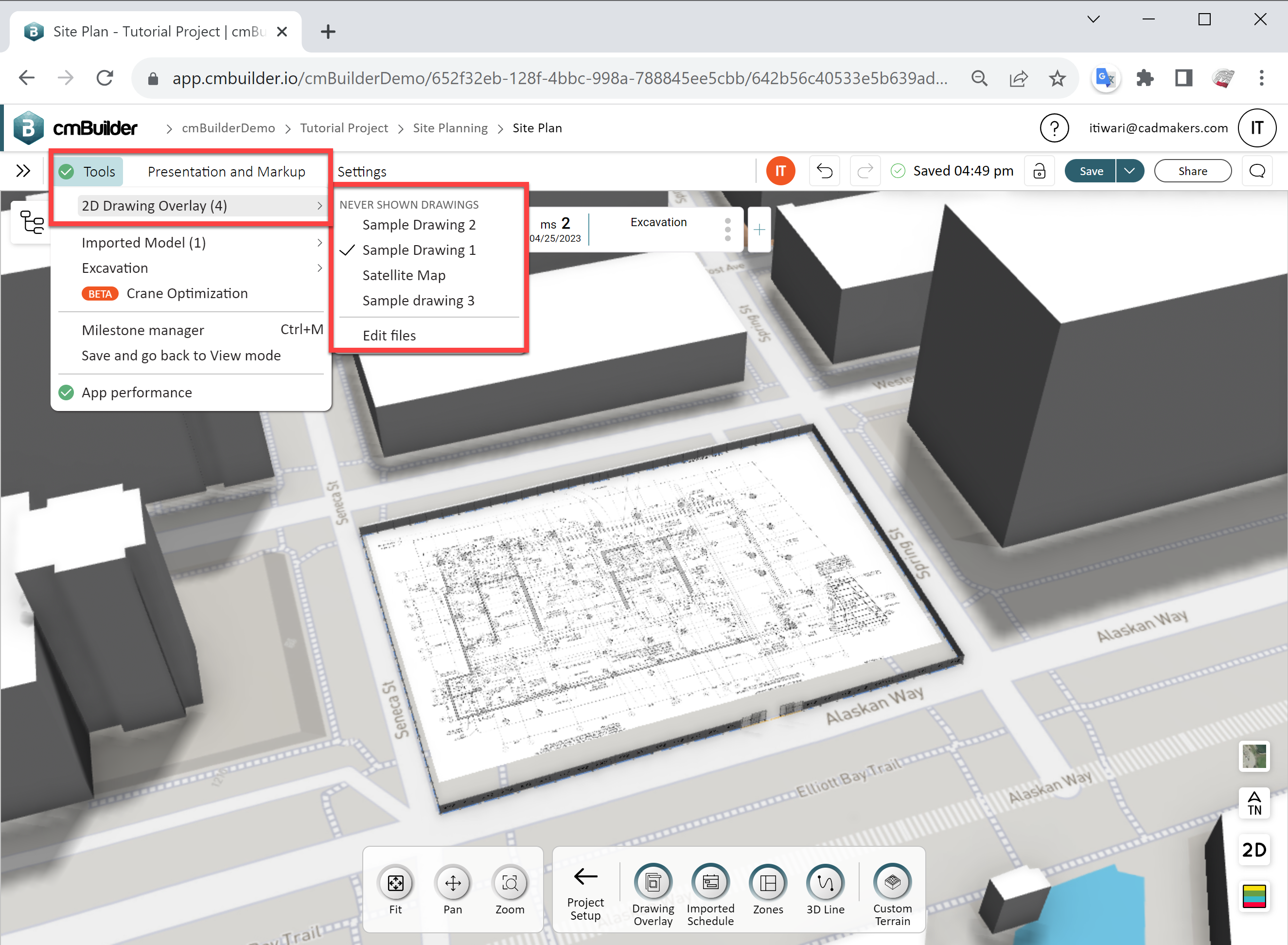The image size is (1288, 945).
Task: Click the satellite map thumbnail
Action: coord(1254,757)
